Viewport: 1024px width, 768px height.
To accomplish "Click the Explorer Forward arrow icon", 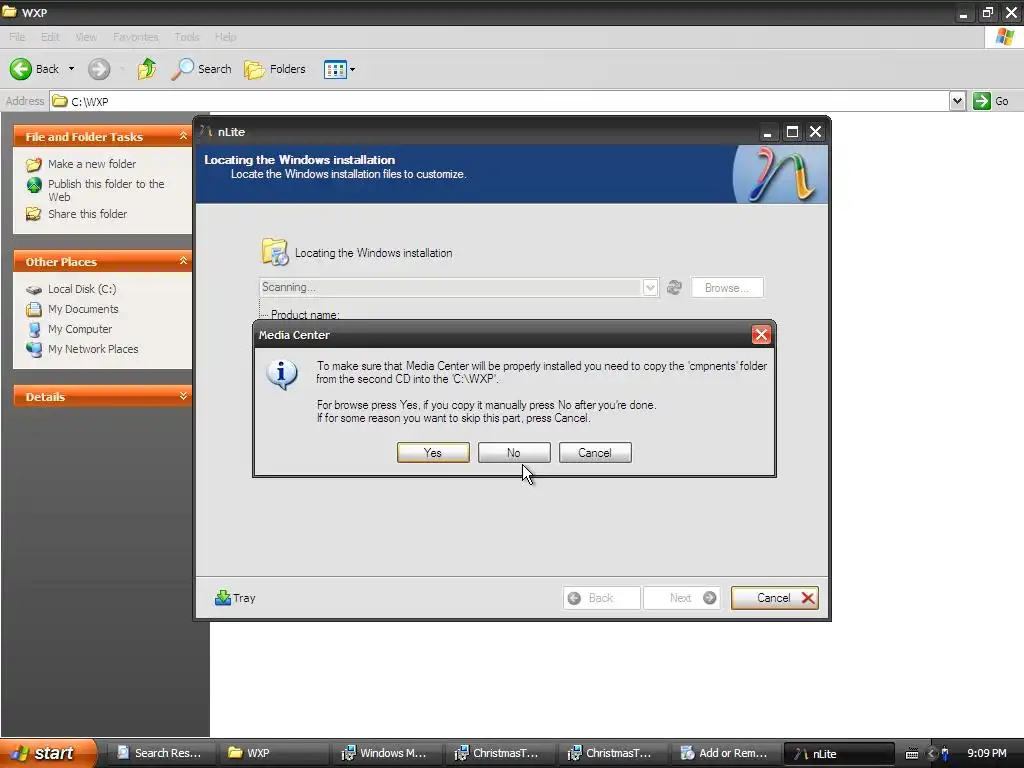I will 99,69.
